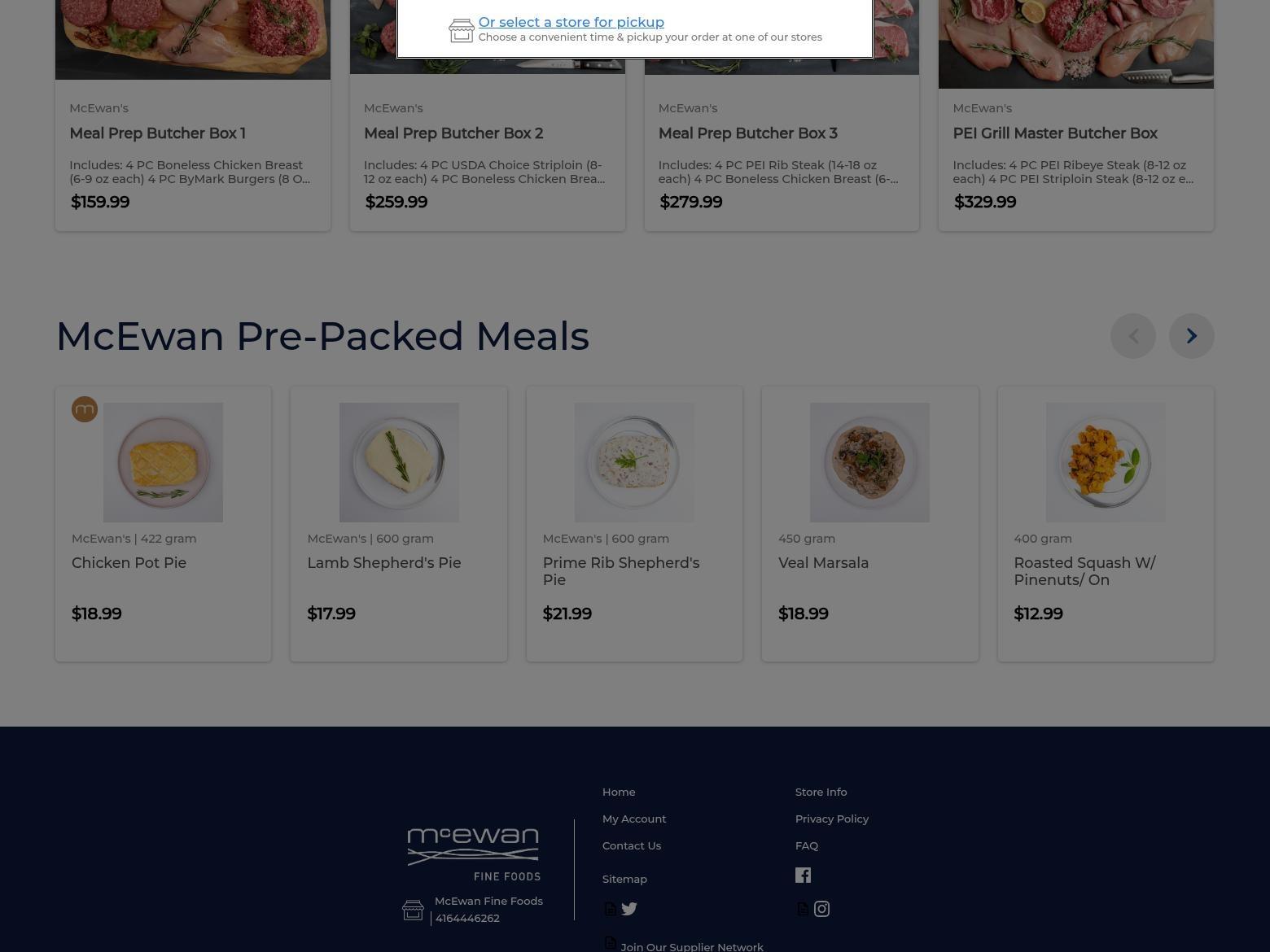1270x952 pixels.
Task: Open the PEI Grill Master Butcher Box card
Action: click(1076, 116)
